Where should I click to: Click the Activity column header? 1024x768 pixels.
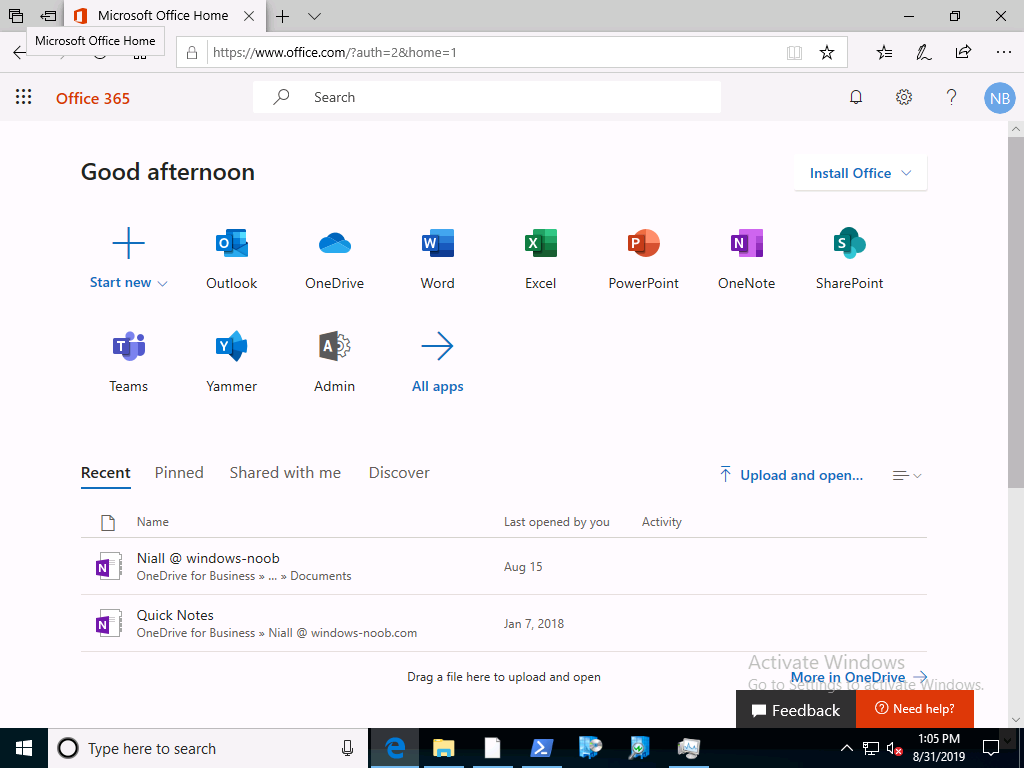662,522
